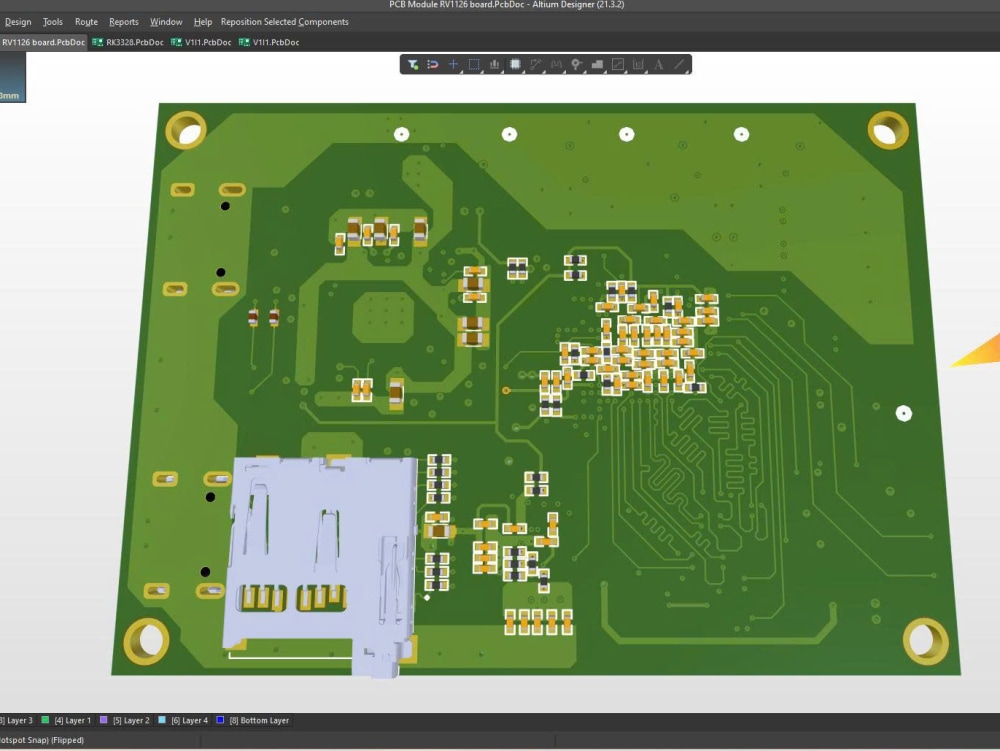Image resolution: width=1000 pixels, height=751 pixels.
Task: Select the [5] Layer 2 layer tab
Action: point(124,720)
